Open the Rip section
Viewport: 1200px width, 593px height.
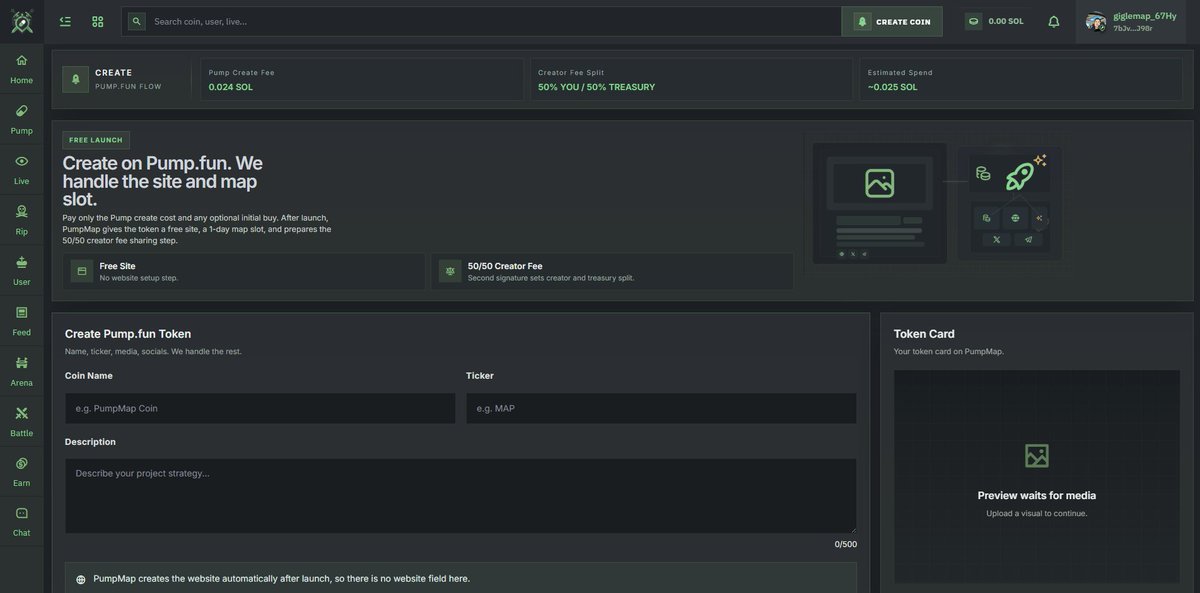point(21,220)
